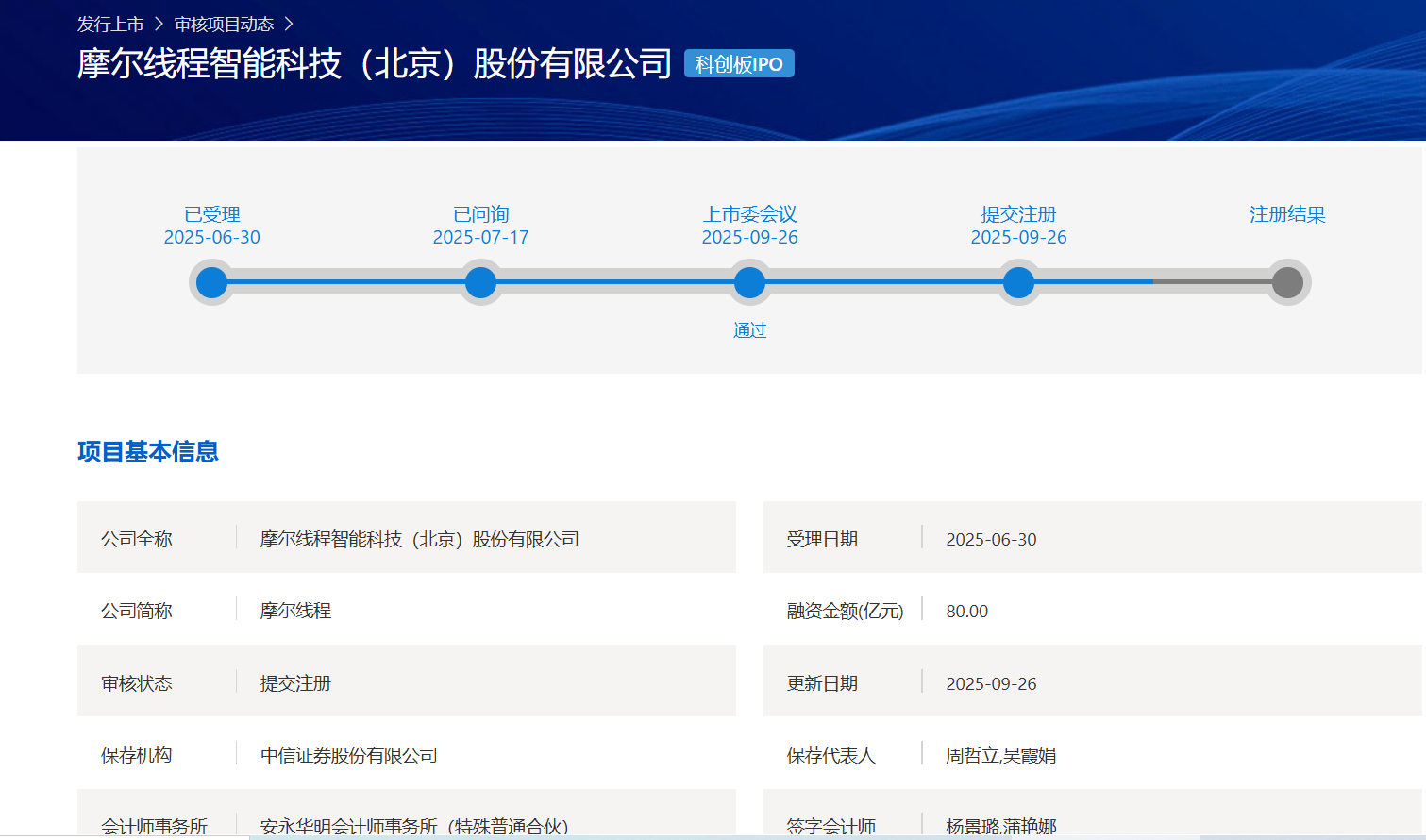Click the 上市委会议 stage label
The height and width of the screenshot is (840, 1426).
tap(750, 214)
